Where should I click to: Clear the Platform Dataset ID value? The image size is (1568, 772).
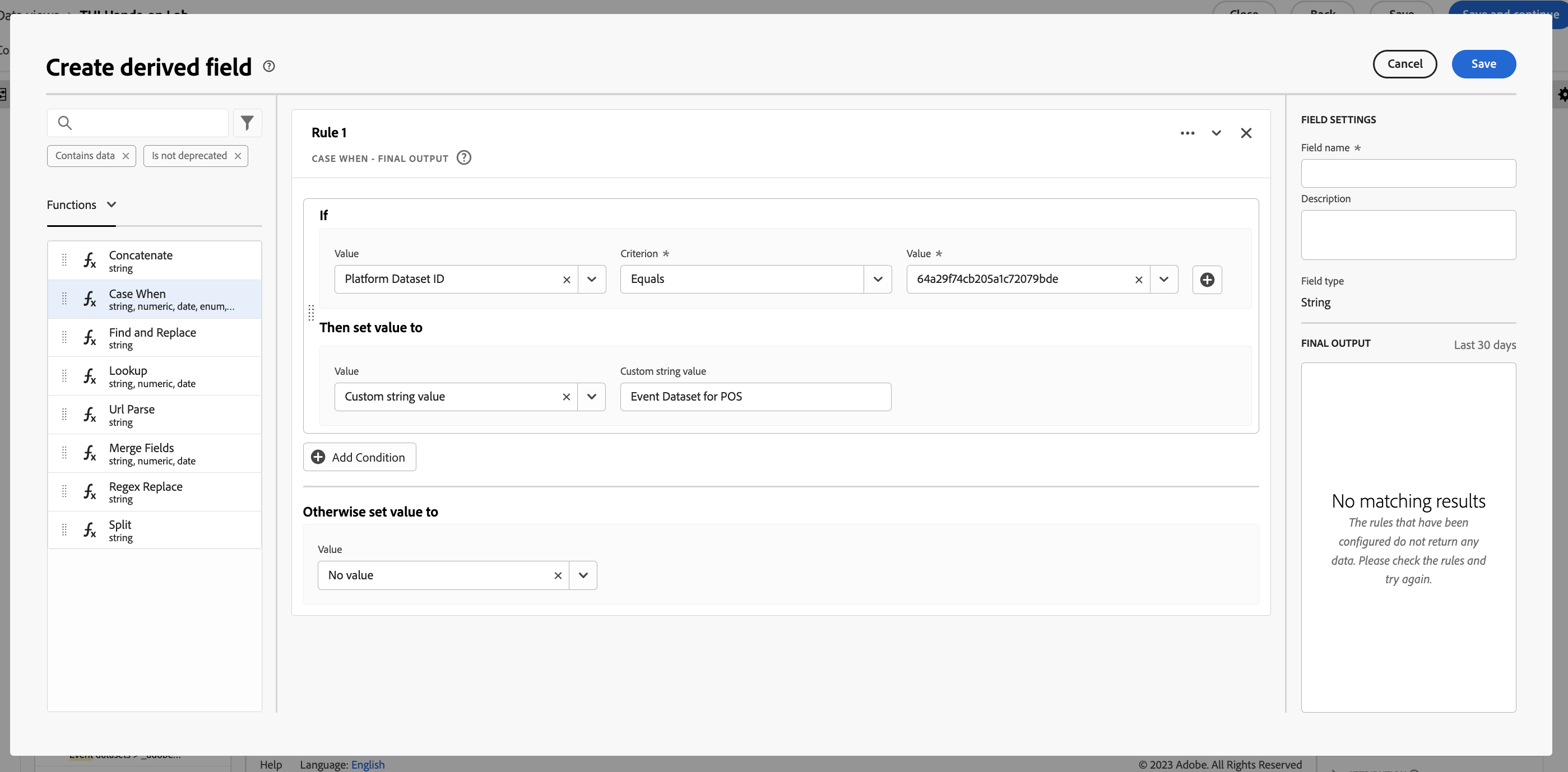(566, 280)
